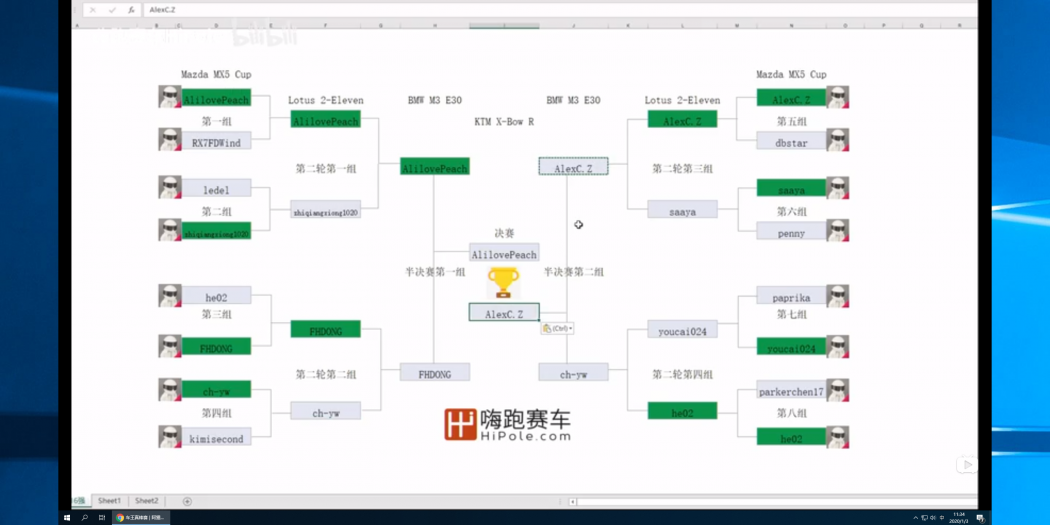Viewport: 1050px width, 525px height.
Task: Select the FHDONG semifinal cell
Action: [x=435, y=372]
